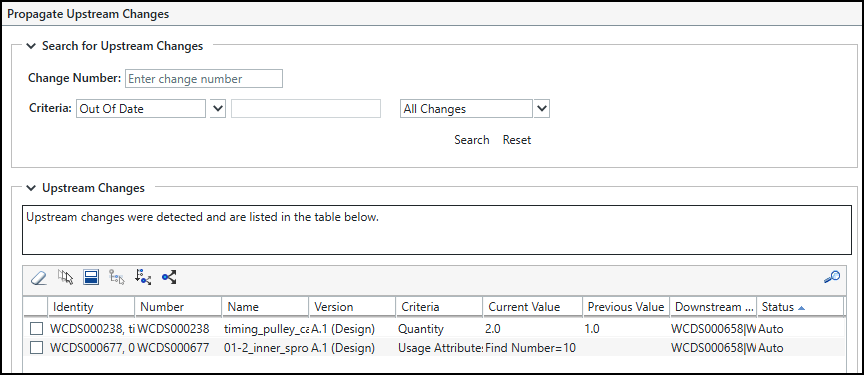Click Auto status in WCDS000238 row

point(771,329)
